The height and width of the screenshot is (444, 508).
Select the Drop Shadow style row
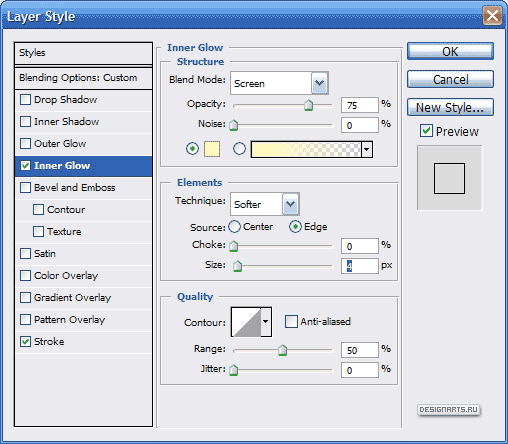(x=83, y=100)
